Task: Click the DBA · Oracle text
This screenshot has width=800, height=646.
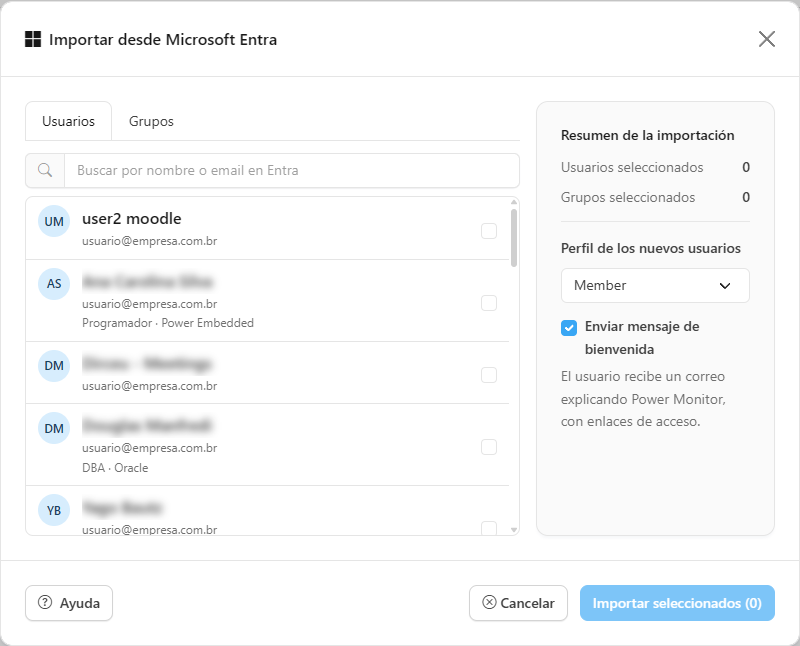Action: 115,468
